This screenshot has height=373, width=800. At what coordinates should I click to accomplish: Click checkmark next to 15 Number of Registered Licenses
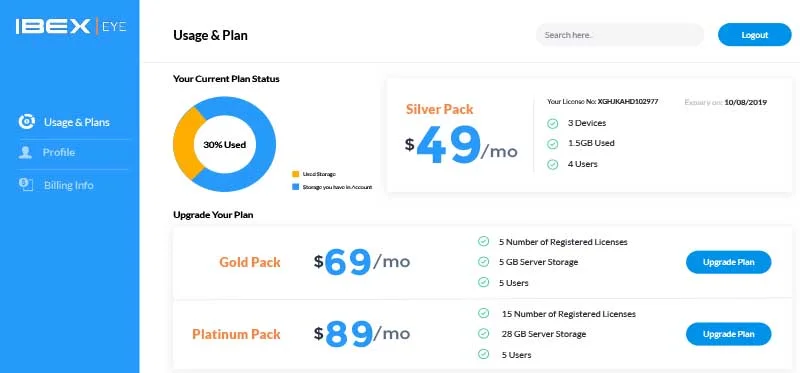coord(483,313)
